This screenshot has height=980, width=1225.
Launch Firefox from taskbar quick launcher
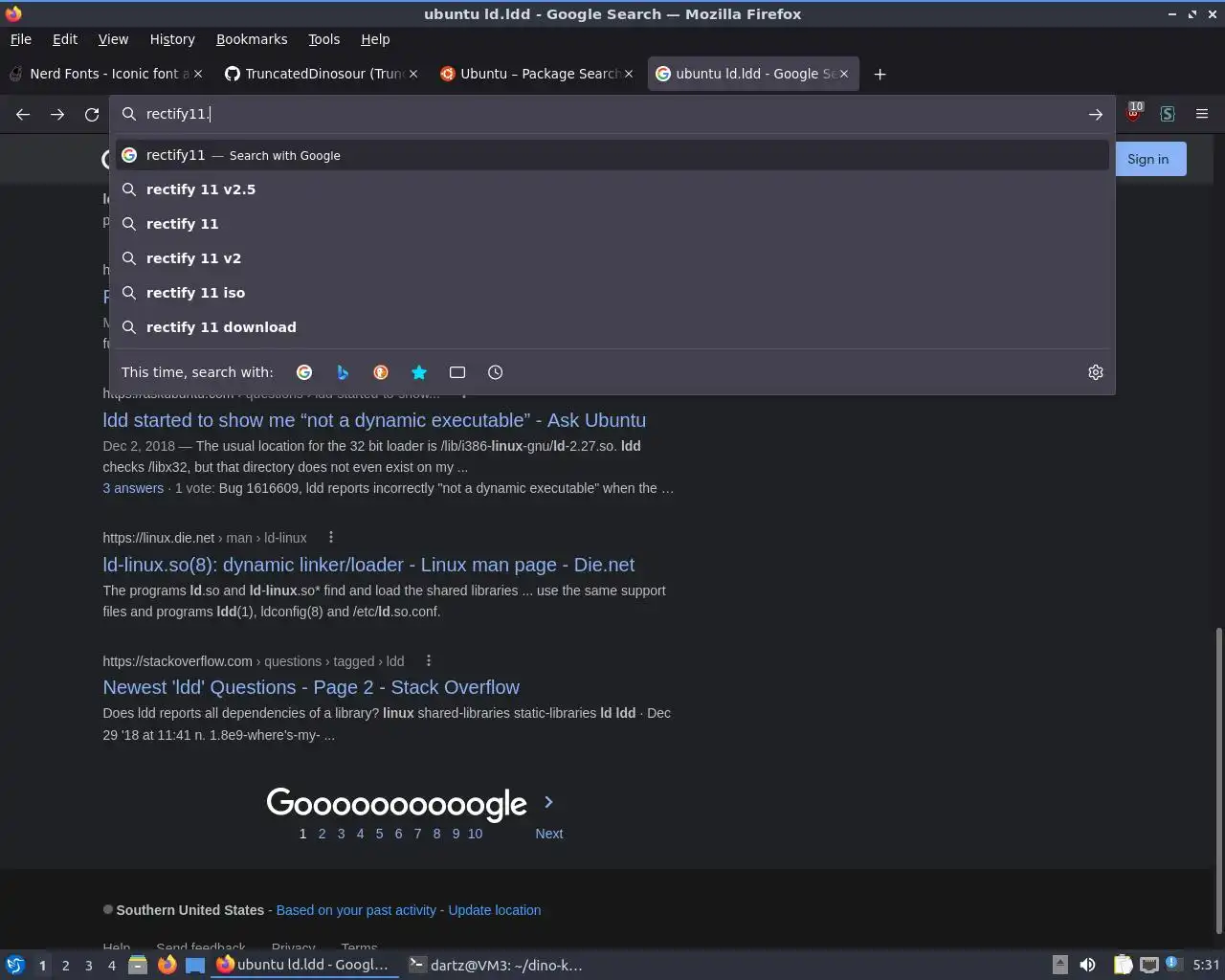[x=167, y=965]
